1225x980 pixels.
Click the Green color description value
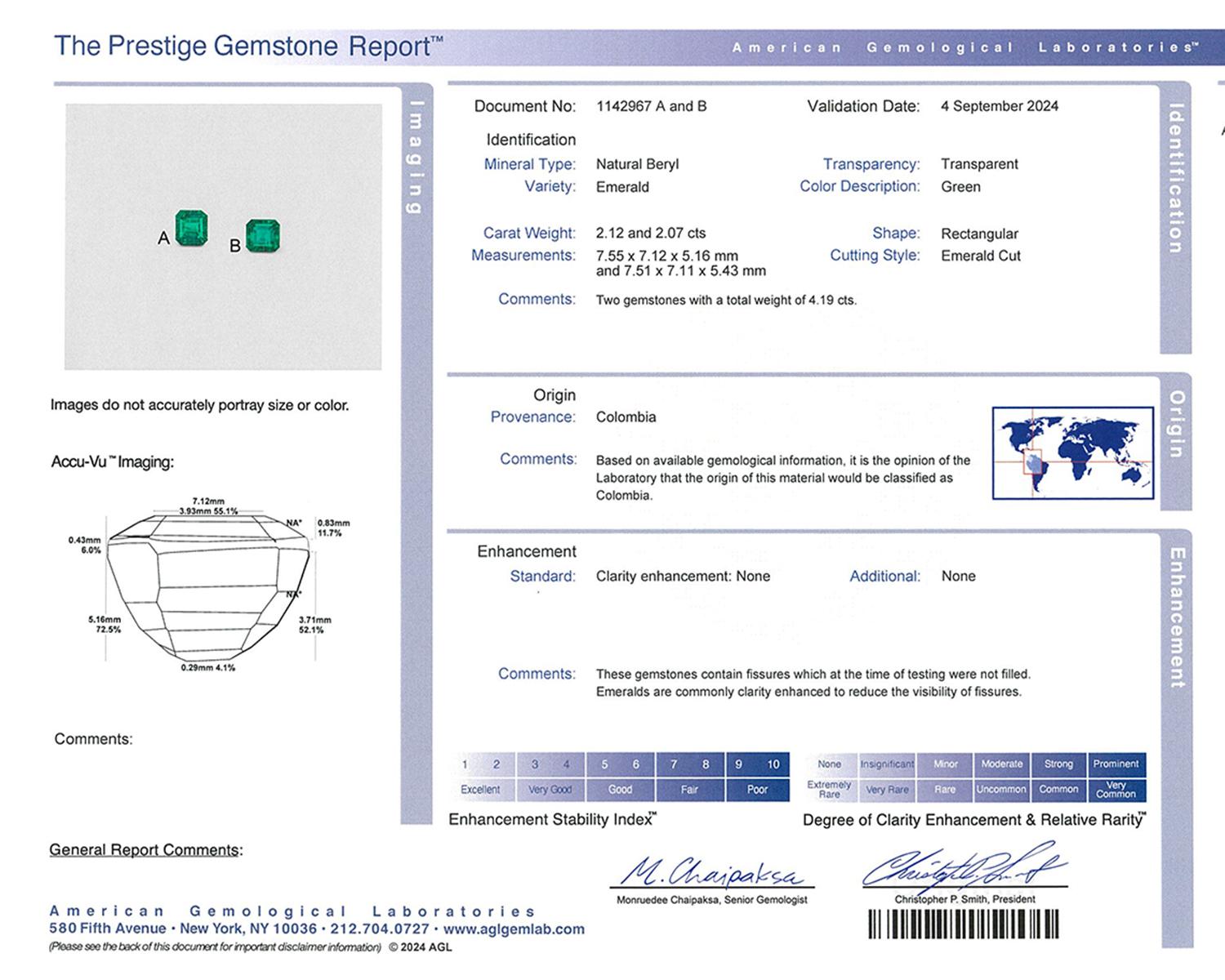(960, 187)
